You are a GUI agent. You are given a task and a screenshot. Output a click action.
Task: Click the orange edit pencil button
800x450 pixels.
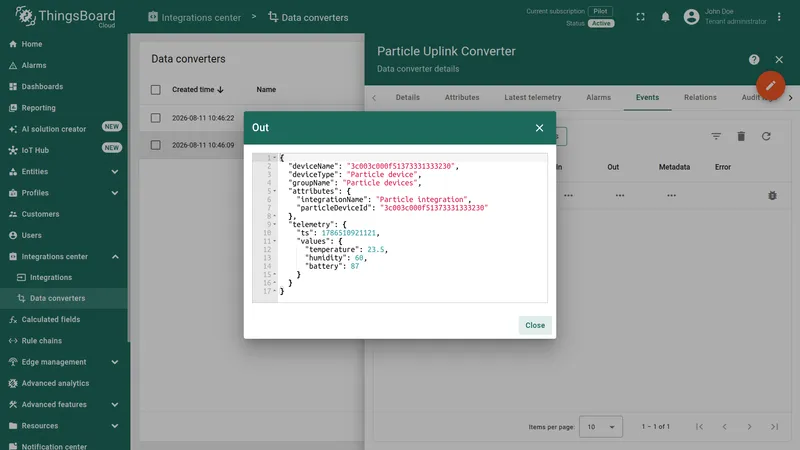click(x=770, y=85)
